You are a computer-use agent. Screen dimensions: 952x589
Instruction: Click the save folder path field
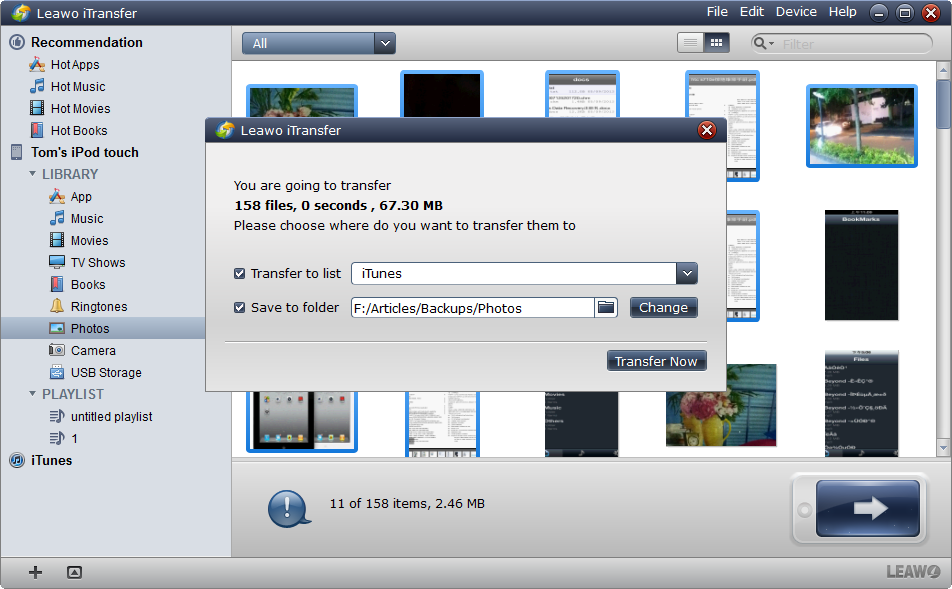(x=472, y=308)
